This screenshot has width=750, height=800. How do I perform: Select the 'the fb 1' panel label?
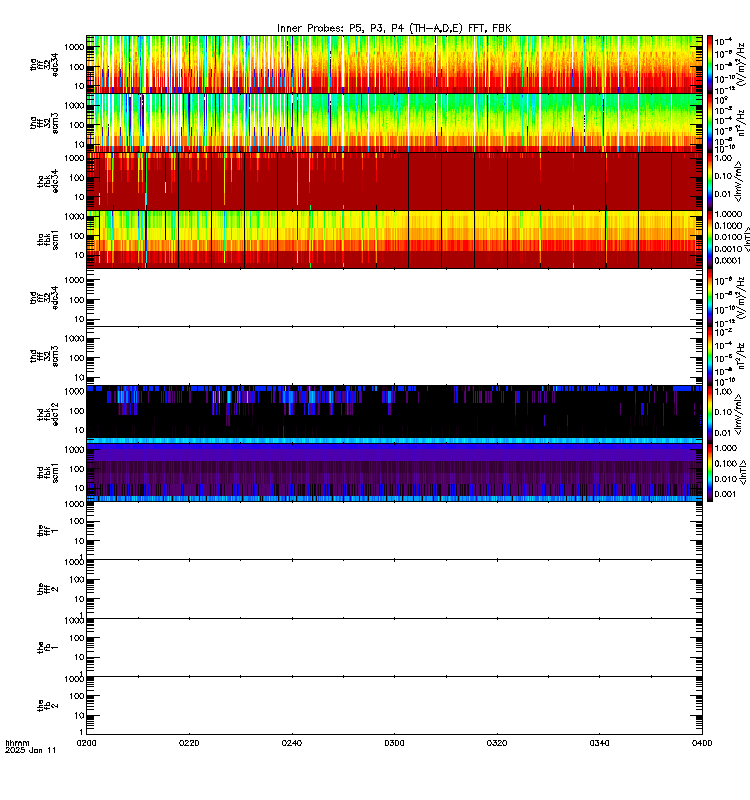point(48,647)
